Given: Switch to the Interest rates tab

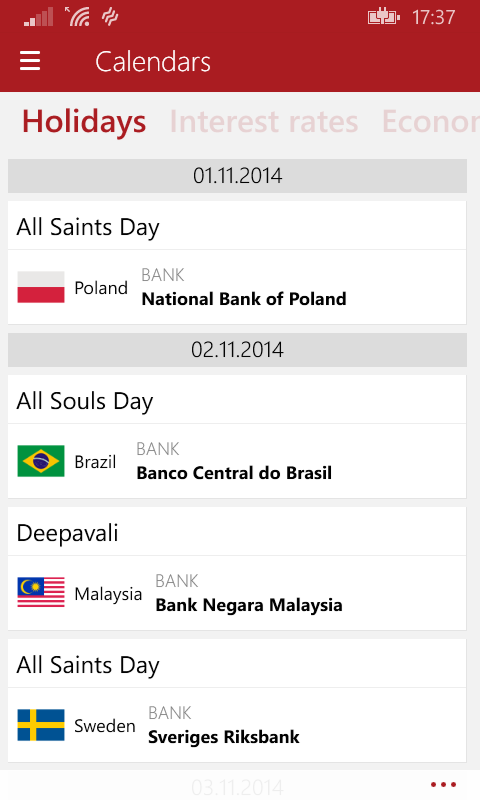Looking at the screenshot, I should pos(264,122).
